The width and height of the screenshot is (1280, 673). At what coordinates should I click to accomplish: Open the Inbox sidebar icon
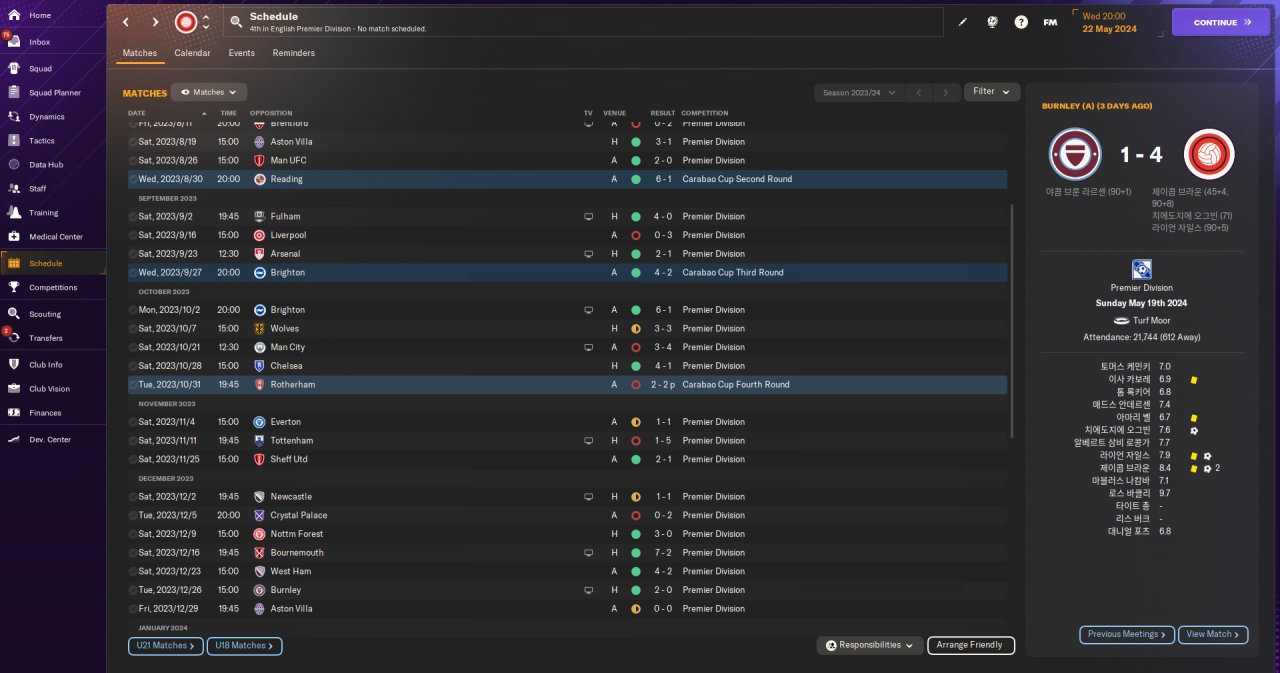pyautogui.click(x=14, y=42)
